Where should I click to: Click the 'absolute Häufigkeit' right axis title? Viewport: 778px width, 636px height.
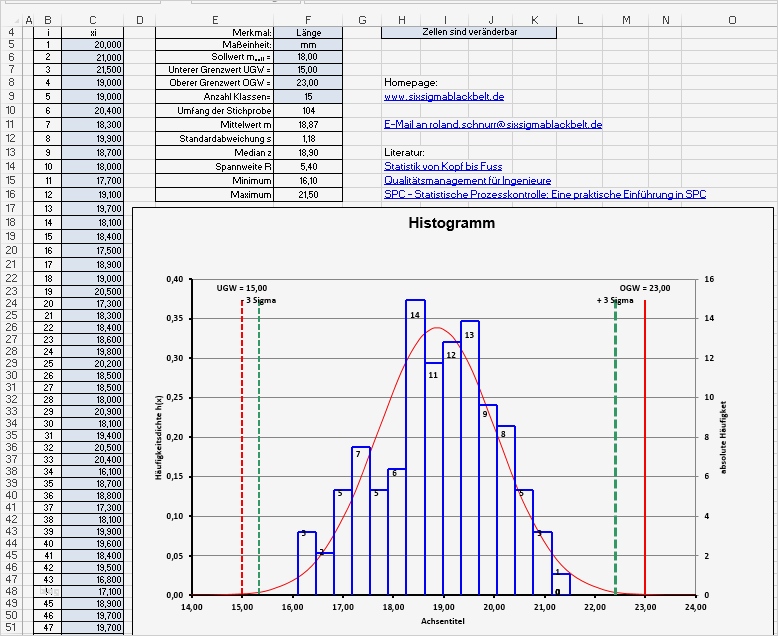(723, 437)
